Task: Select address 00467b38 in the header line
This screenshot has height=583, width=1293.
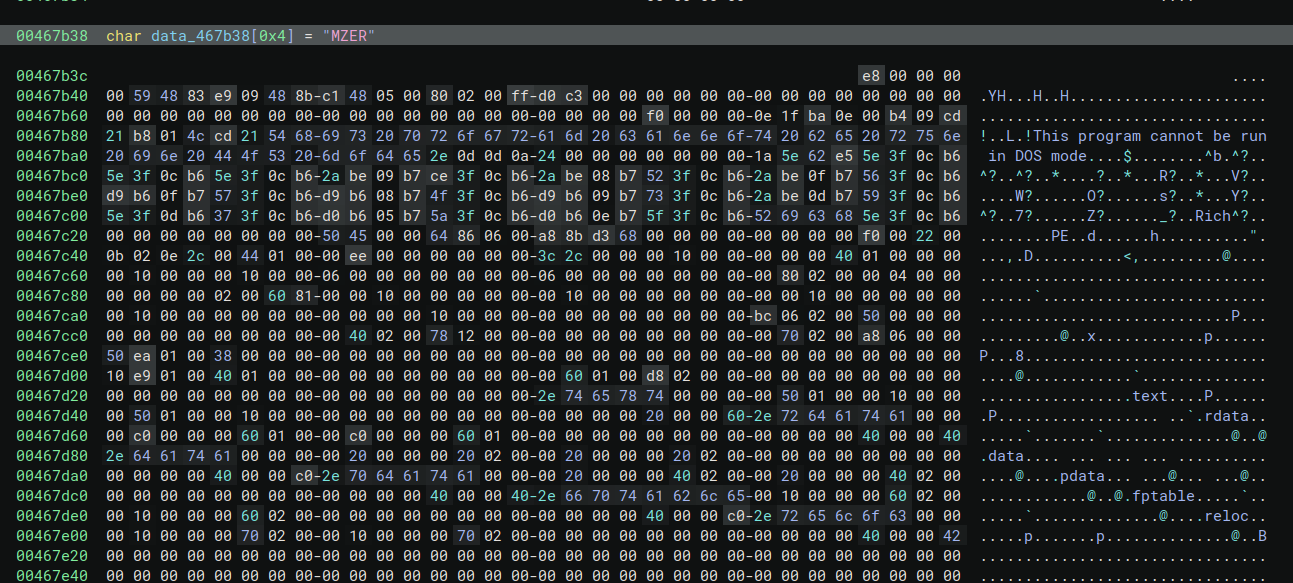Action: tap(52, 36)
